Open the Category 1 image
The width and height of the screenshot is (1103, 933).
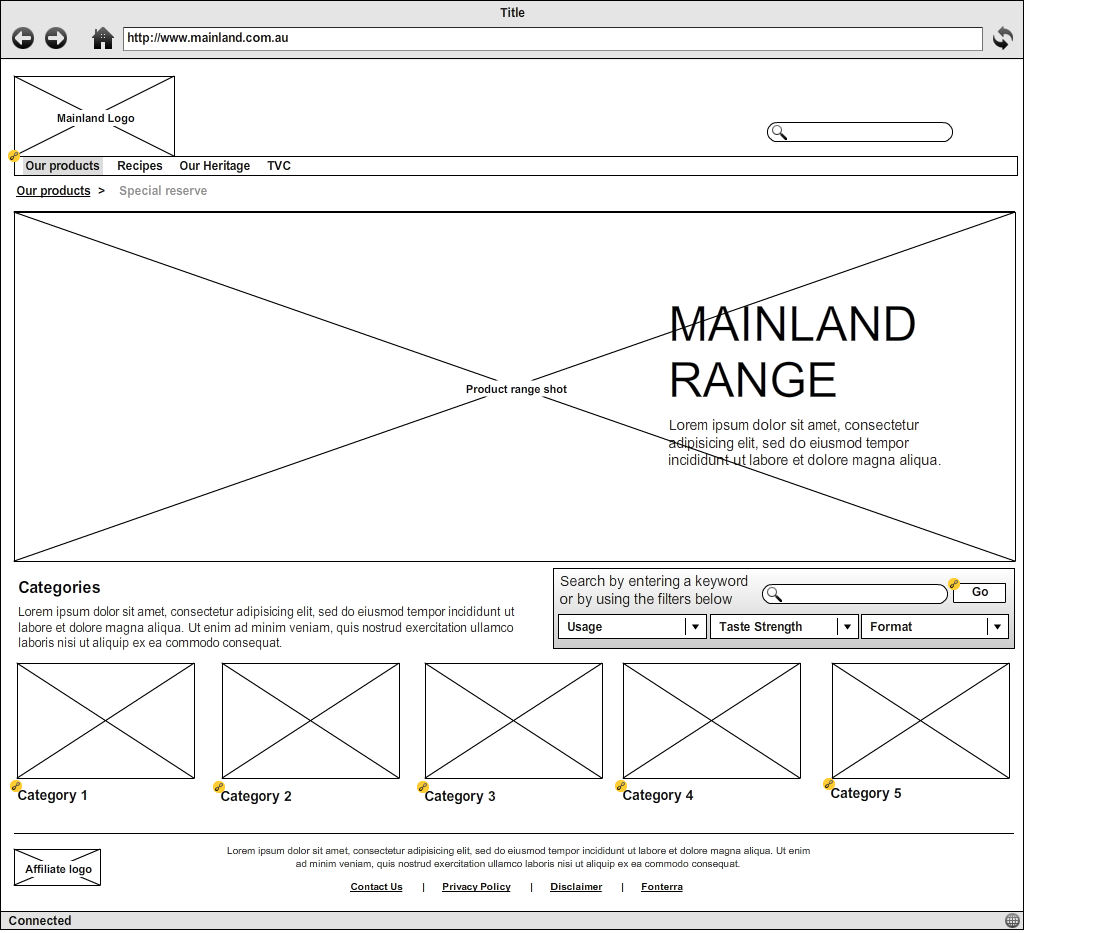[106, 721]
